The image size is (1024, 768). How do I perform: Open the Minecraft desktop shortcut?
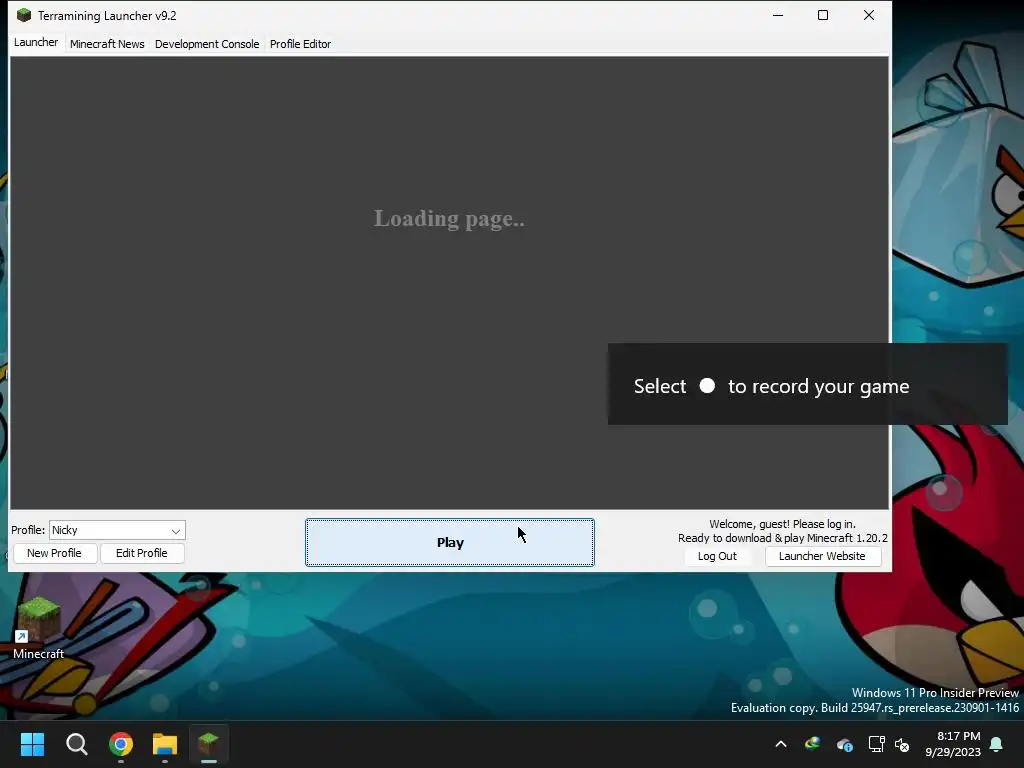click(39, 628)
